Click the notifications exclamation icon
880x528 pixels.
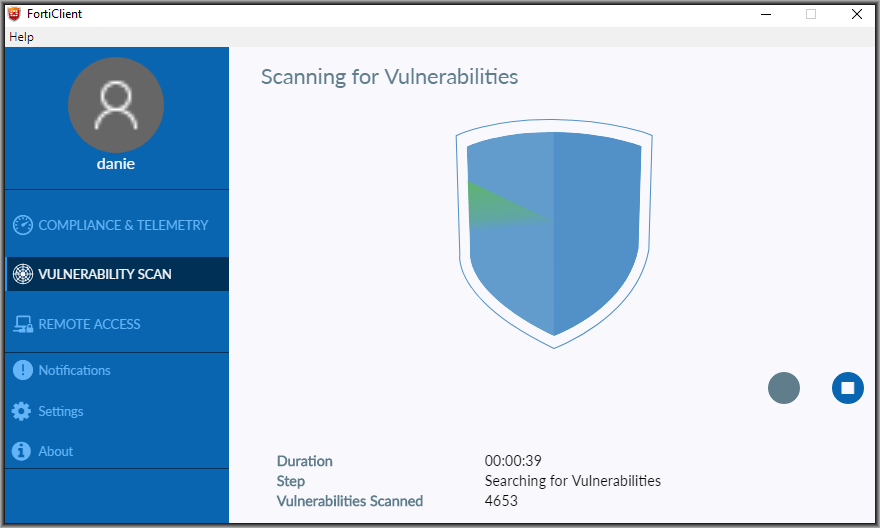point(22,370)
